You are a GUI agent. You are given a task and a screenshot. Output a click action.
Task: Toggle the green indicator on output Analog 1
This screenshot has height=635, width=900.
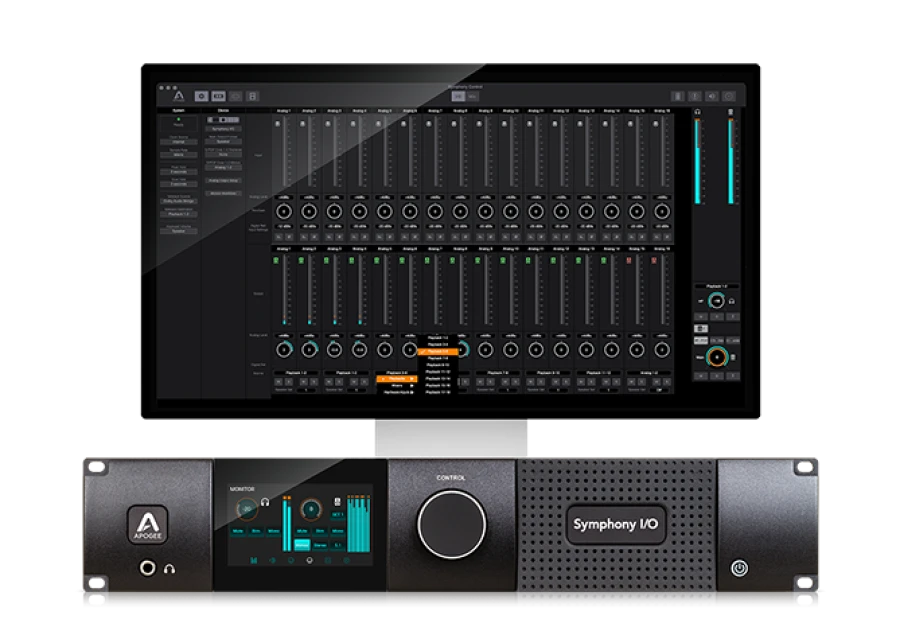(x=276, y=261)
